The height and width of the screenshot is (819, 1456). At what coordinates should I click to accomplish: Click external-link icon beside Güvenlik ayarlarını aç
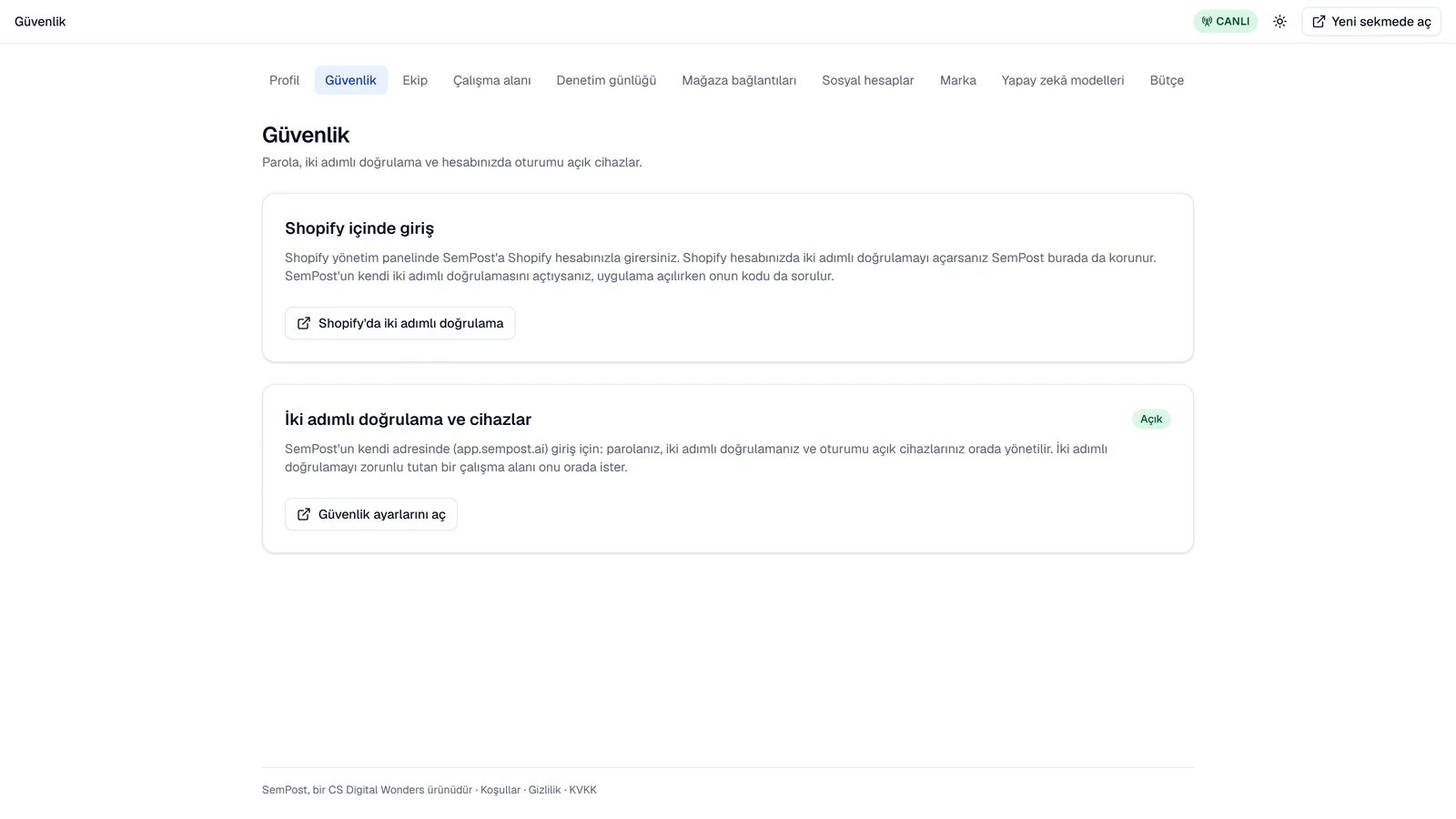304,514
